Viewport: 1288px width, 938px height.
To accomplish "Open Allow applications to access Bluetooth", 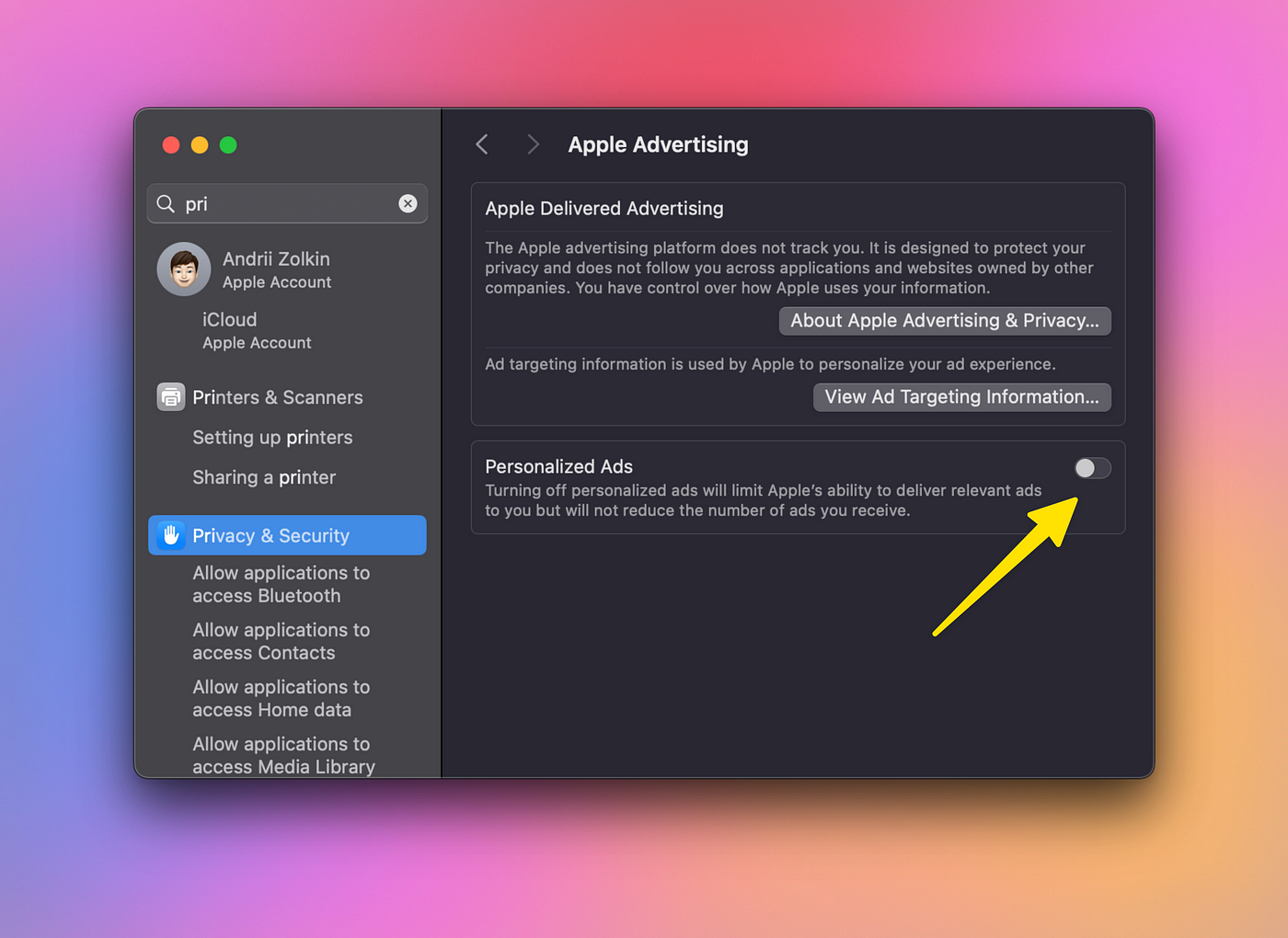I will tap(282, 584).
